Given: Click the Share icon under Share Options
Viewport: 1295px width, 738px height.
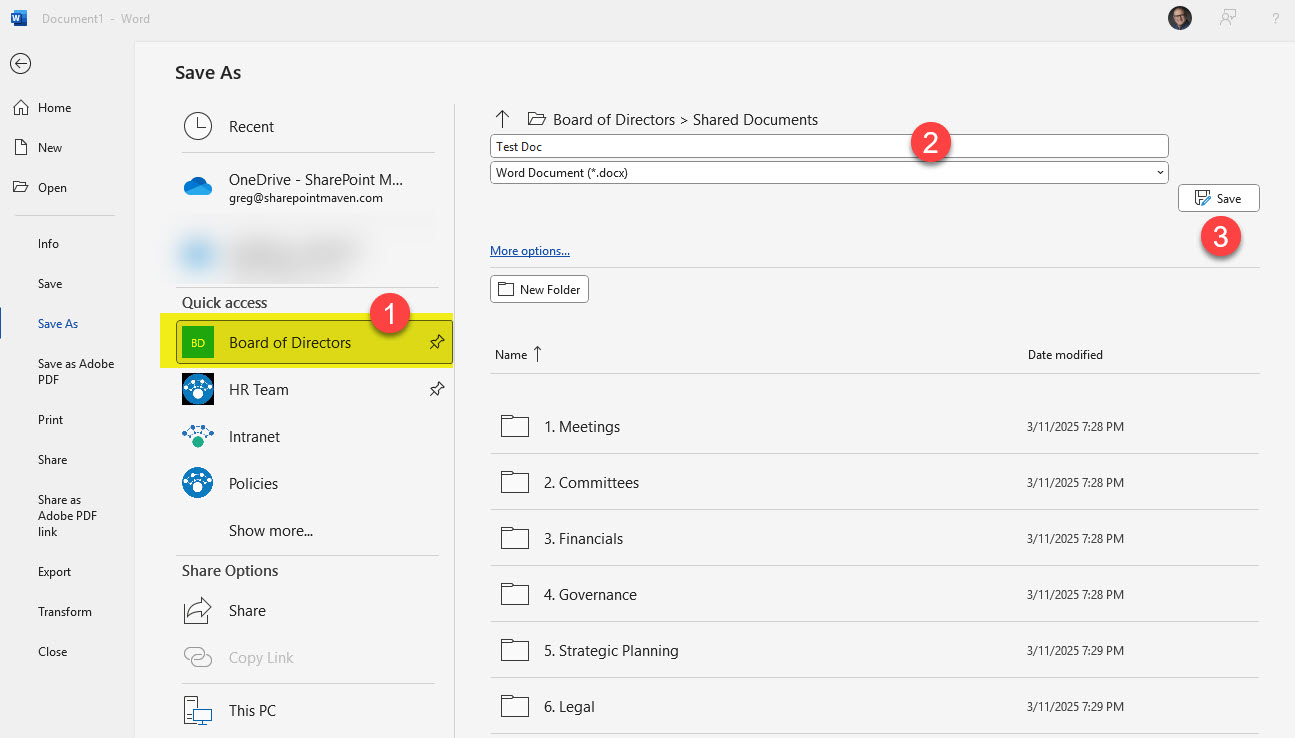Looking at the screenshot, I should [x=197, y=610].
